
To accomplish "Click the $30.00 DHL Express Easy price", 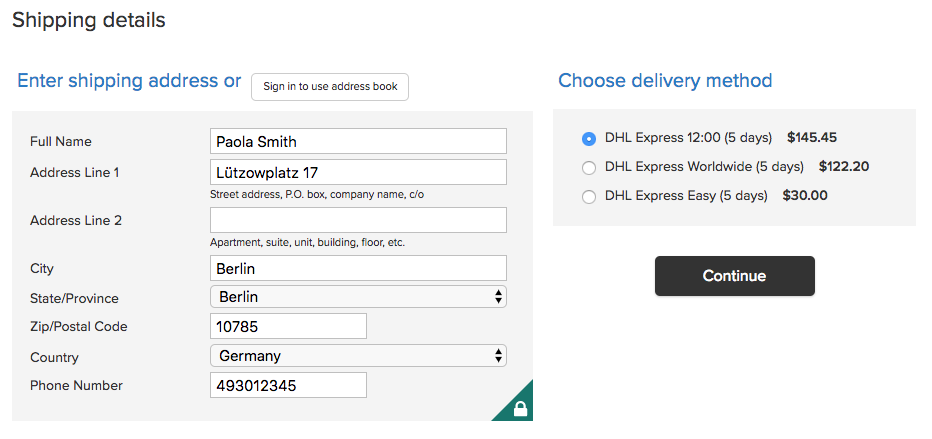I will pos(805,195).
